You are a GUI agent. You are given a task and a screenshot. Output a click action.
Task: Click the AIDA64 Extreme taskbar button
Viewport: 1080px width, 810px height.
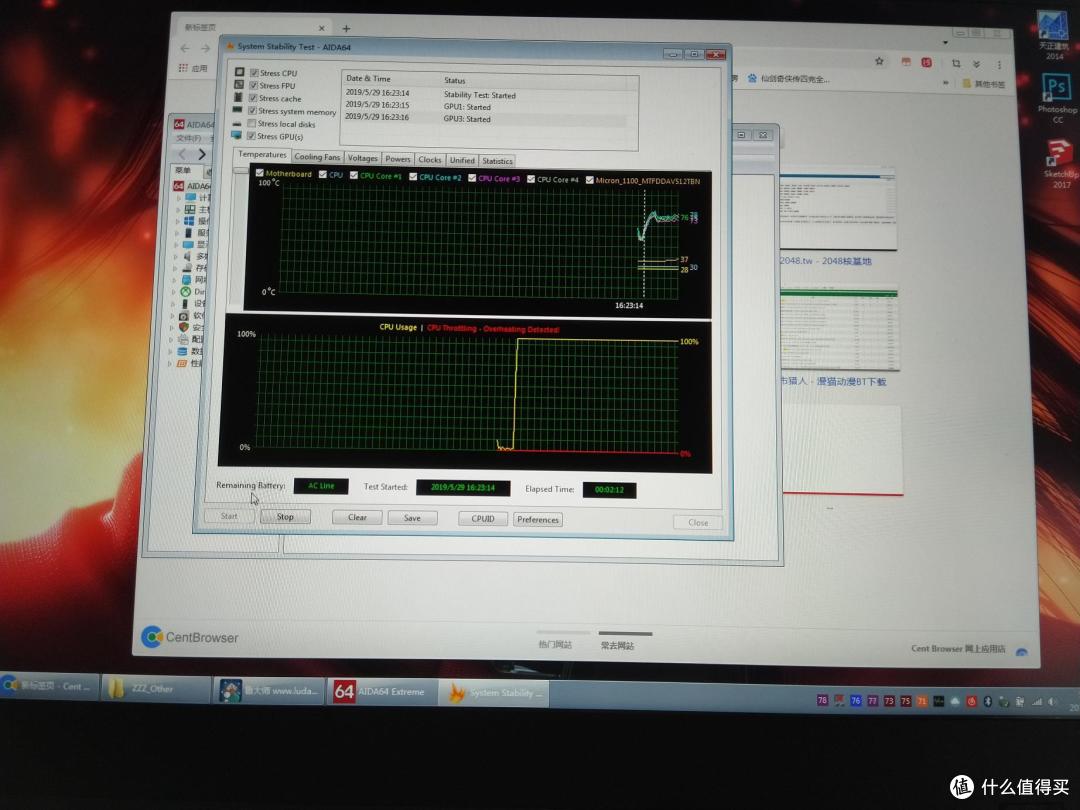(x=382, y=691)
